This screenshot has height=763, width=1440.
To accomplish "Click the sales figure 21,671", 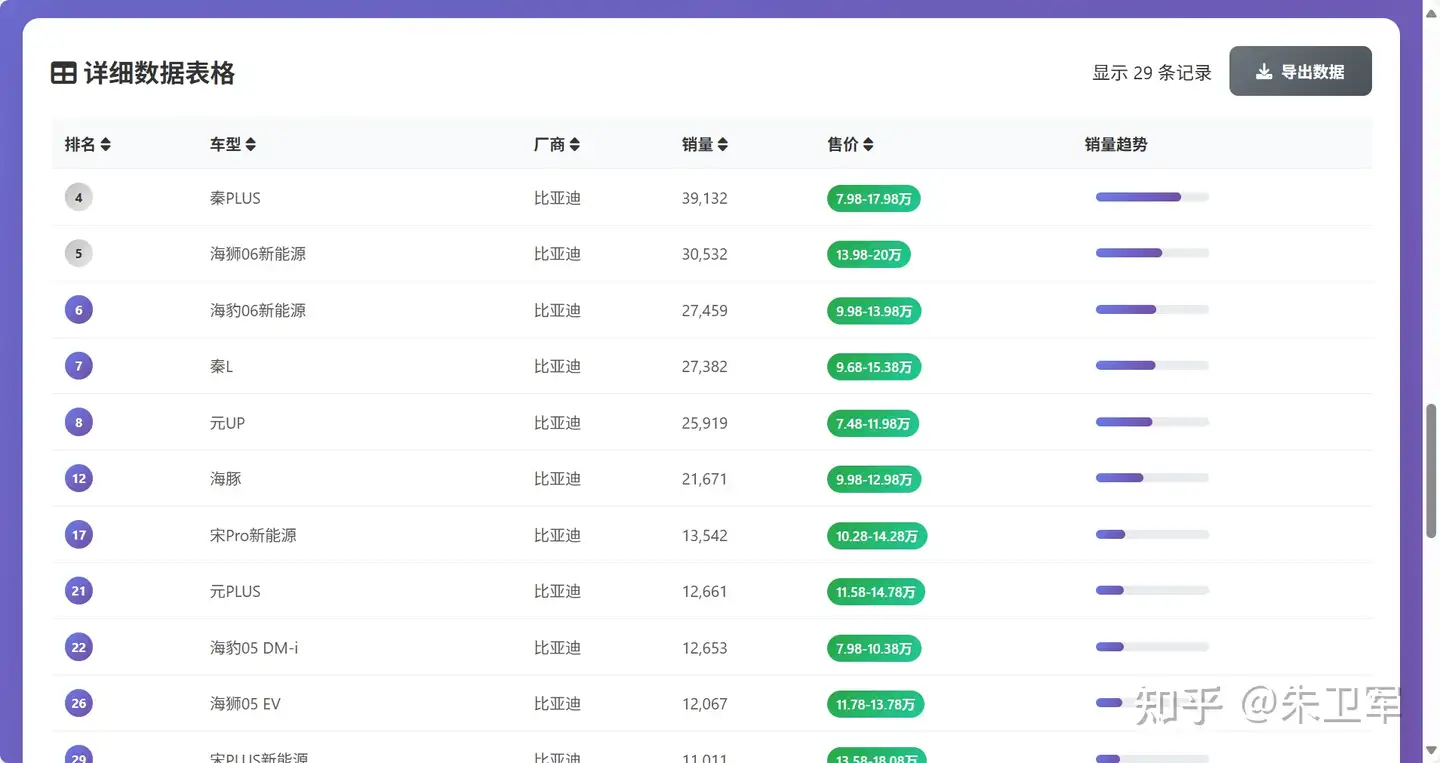I will pyautogui.click(x=704, y=478).
